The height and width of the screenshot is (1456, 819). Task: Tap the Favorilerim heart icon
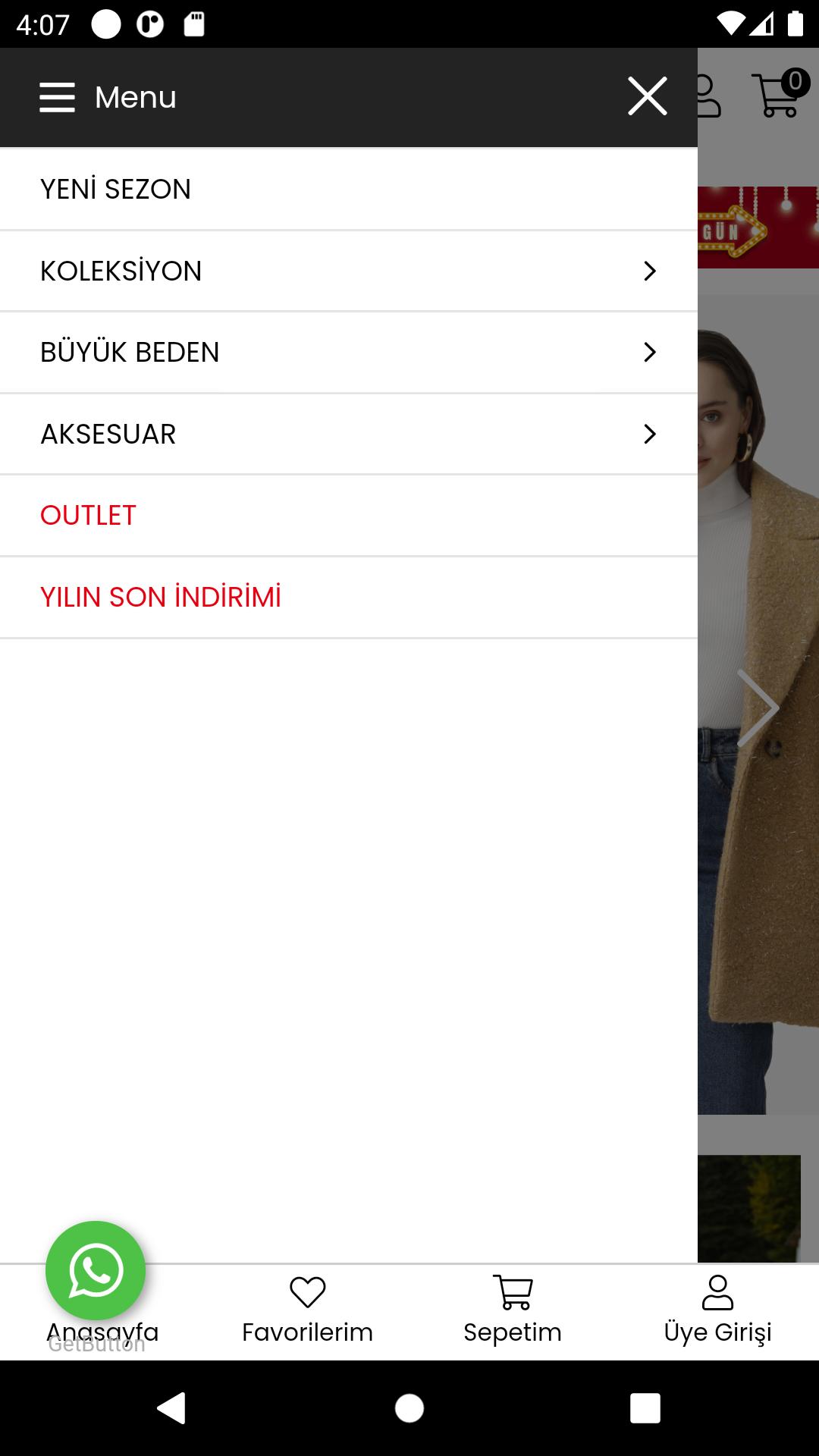point(308,1293)
